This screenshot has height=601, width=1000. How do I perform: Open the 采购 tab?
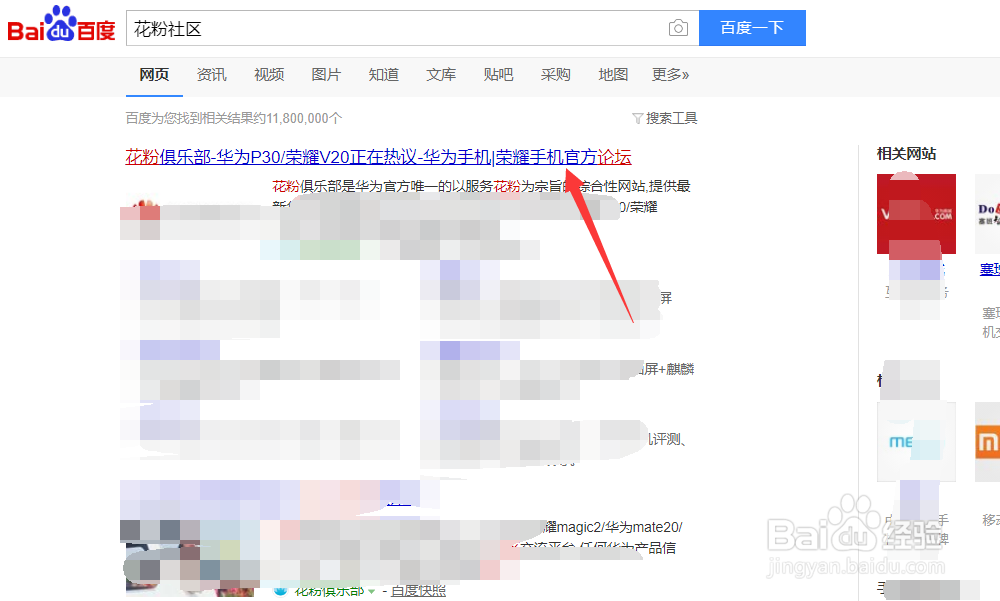[x=555, y=75]
